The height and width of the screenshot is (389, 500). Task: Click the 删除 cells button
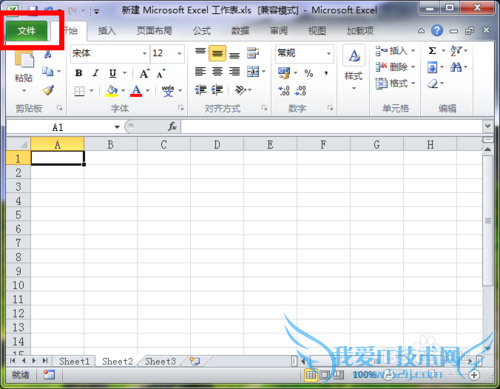click(395, 67)
